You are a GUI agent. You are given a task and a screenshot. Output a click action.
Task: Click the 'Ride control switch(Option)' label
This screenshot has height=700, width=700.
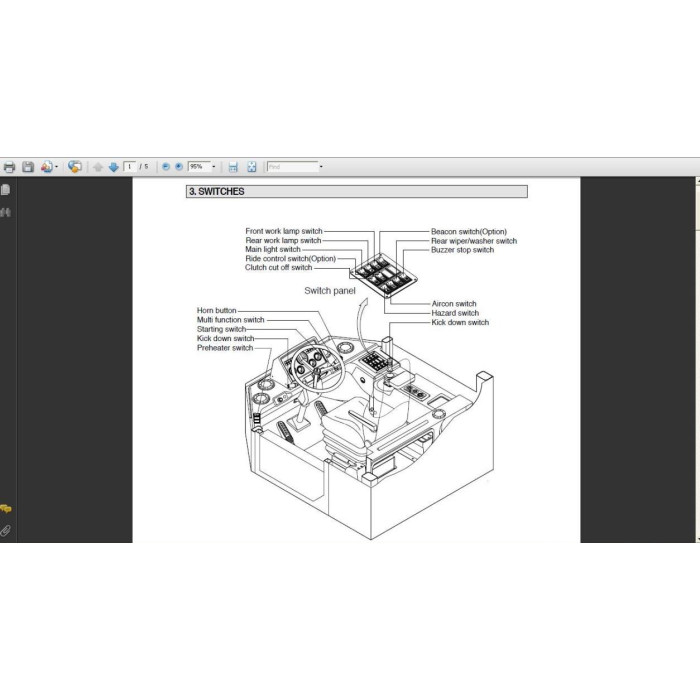[290, 258]
